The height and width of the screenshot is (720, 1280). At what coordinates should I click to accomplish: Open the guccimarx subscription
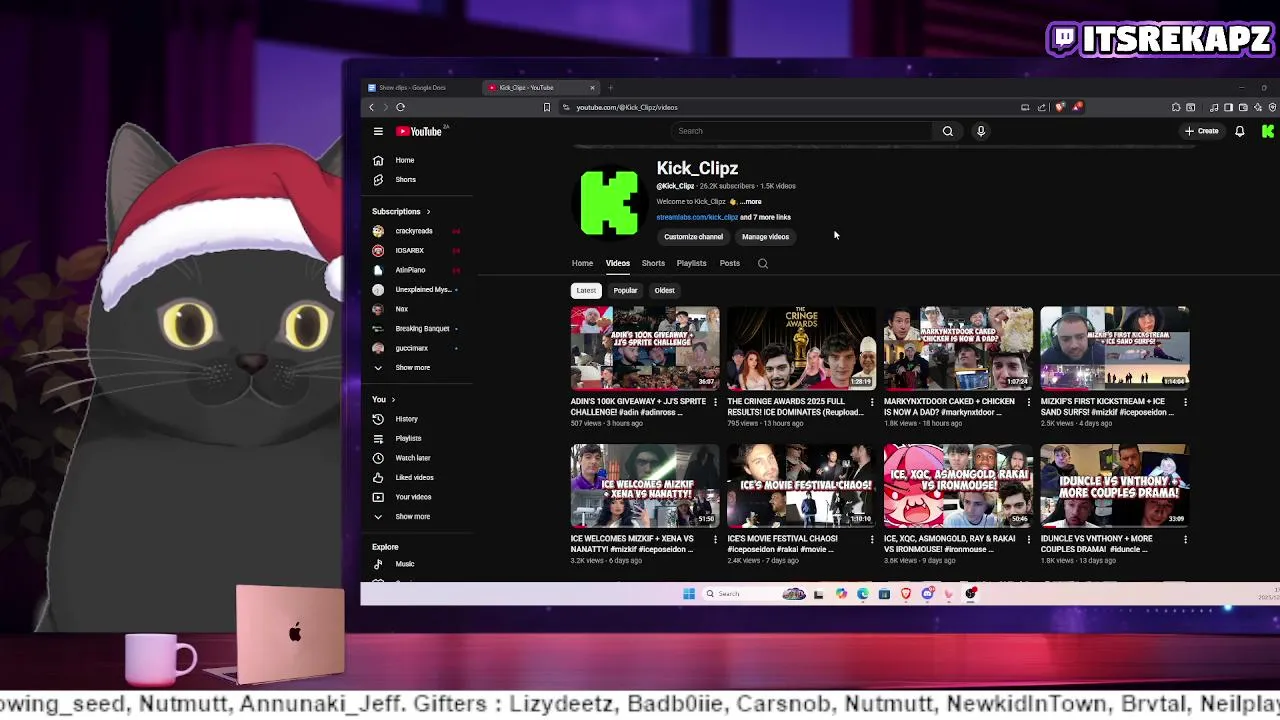tap(412, 348)
